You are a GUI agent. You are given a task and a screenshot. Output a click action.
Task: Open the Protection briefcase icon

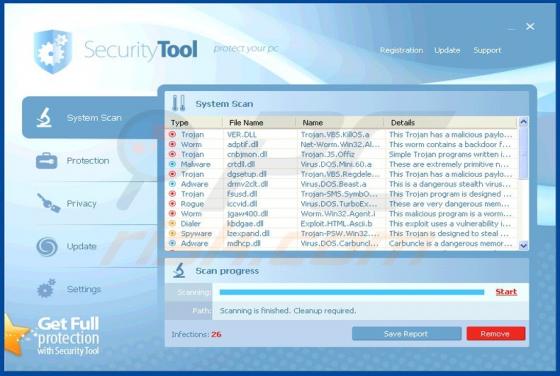pyautogui.click(x=46, y=161)
